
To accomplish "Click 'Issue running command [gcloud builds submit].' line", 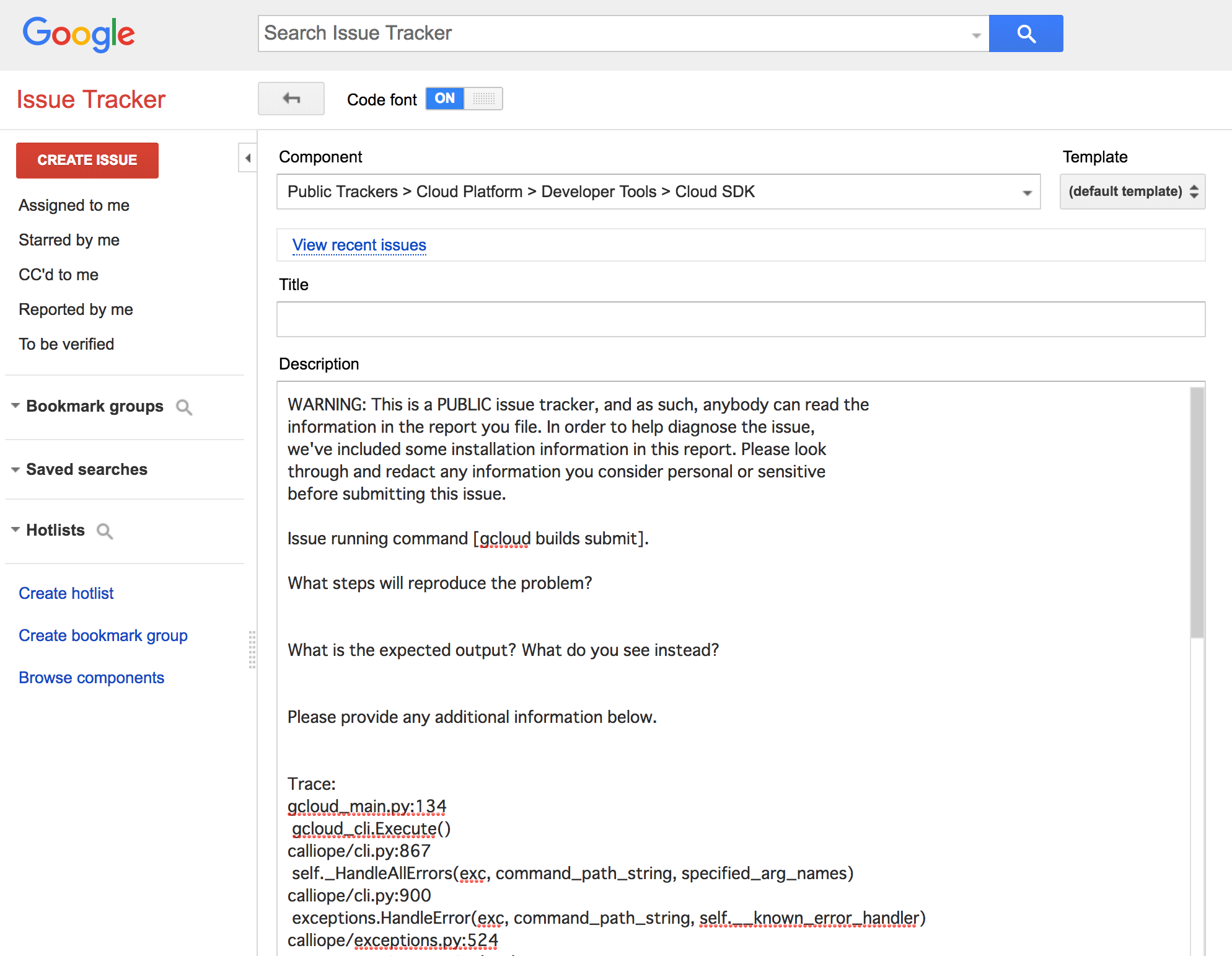I will [469, 539].
